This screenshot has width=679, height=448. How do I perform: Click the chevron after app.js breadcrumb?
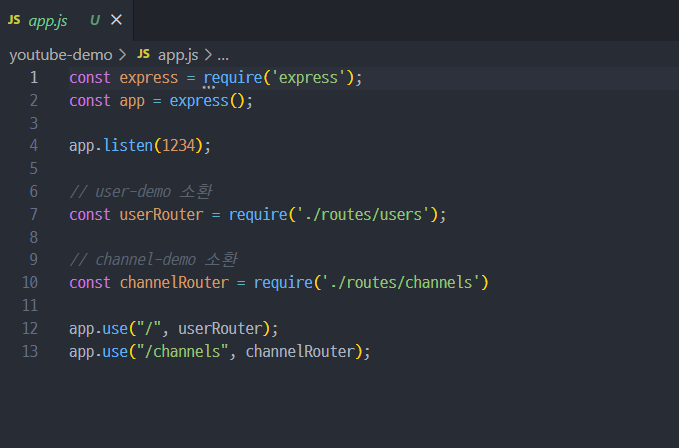tap(208, 55)
